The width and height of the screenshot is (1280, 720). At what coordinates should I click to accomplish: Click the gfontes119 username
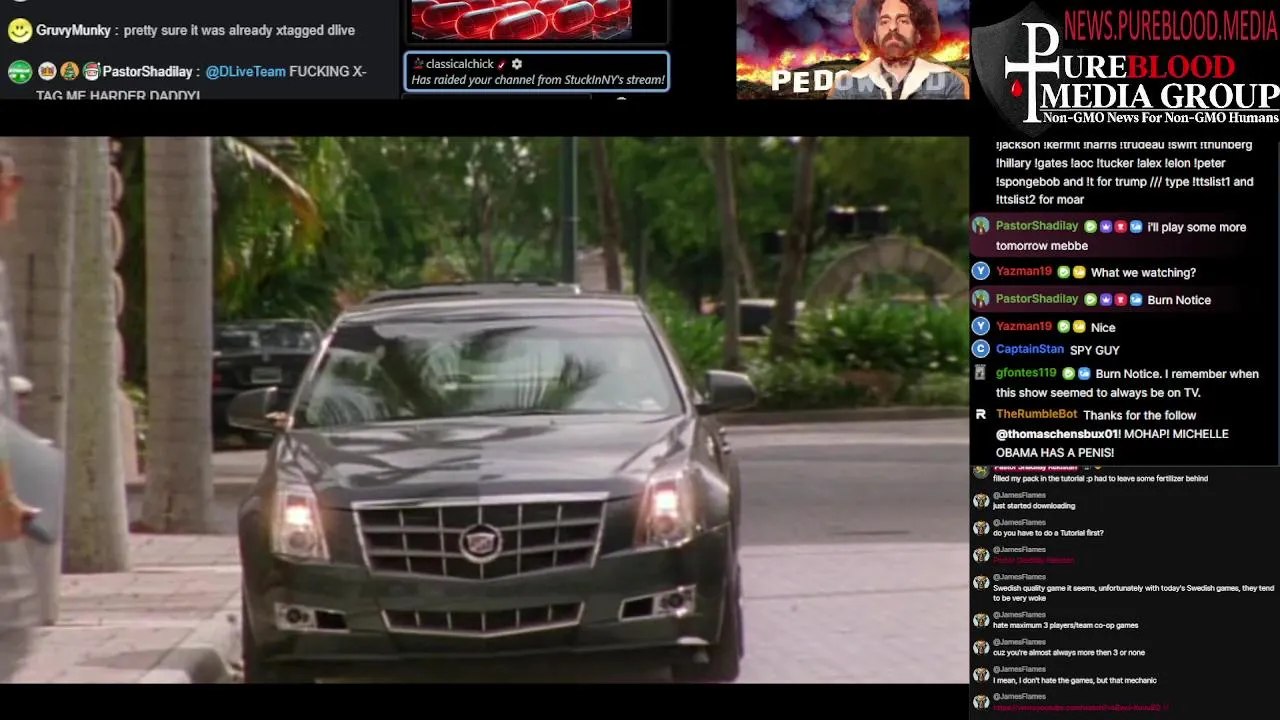[x=1026, y=373]
